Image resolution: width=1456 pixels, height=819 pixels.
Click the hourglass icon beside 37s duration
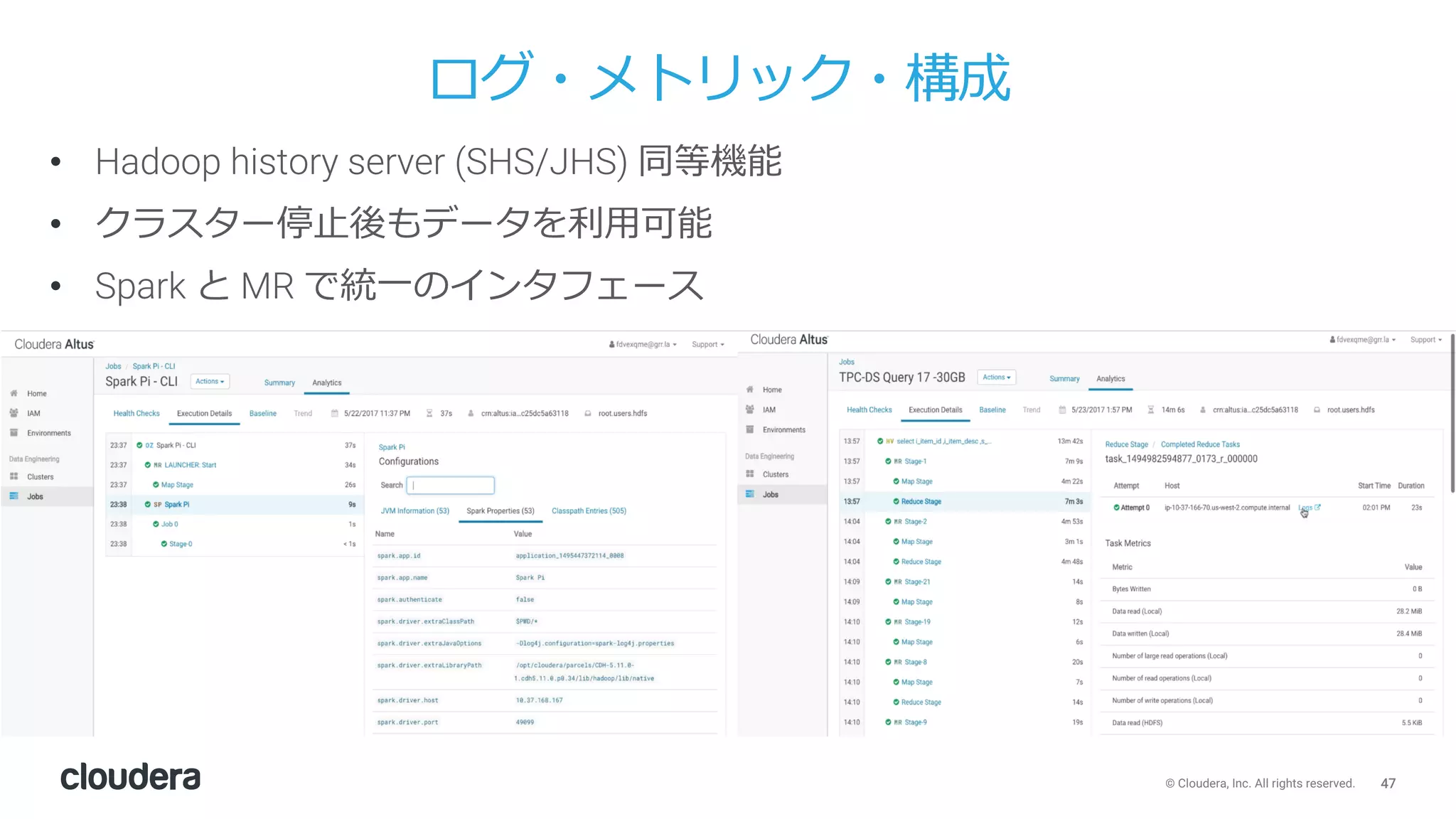429,414
